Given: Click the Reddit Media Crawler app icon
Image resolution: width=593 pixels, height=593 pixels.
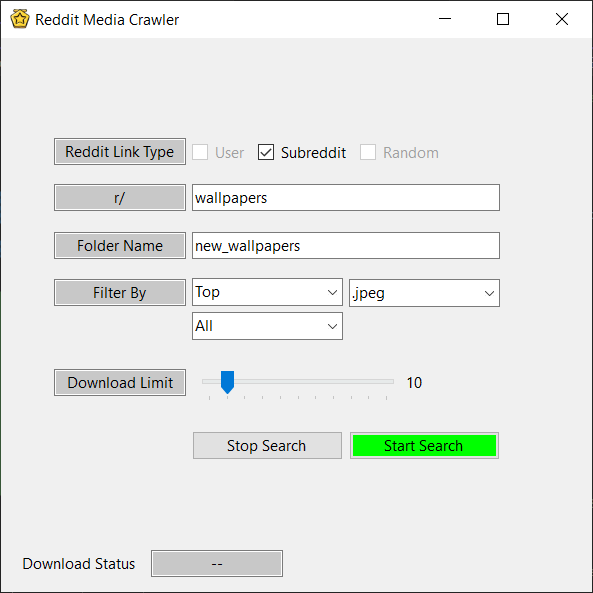Looking at the screenshot, I should (x=20, y=19).
